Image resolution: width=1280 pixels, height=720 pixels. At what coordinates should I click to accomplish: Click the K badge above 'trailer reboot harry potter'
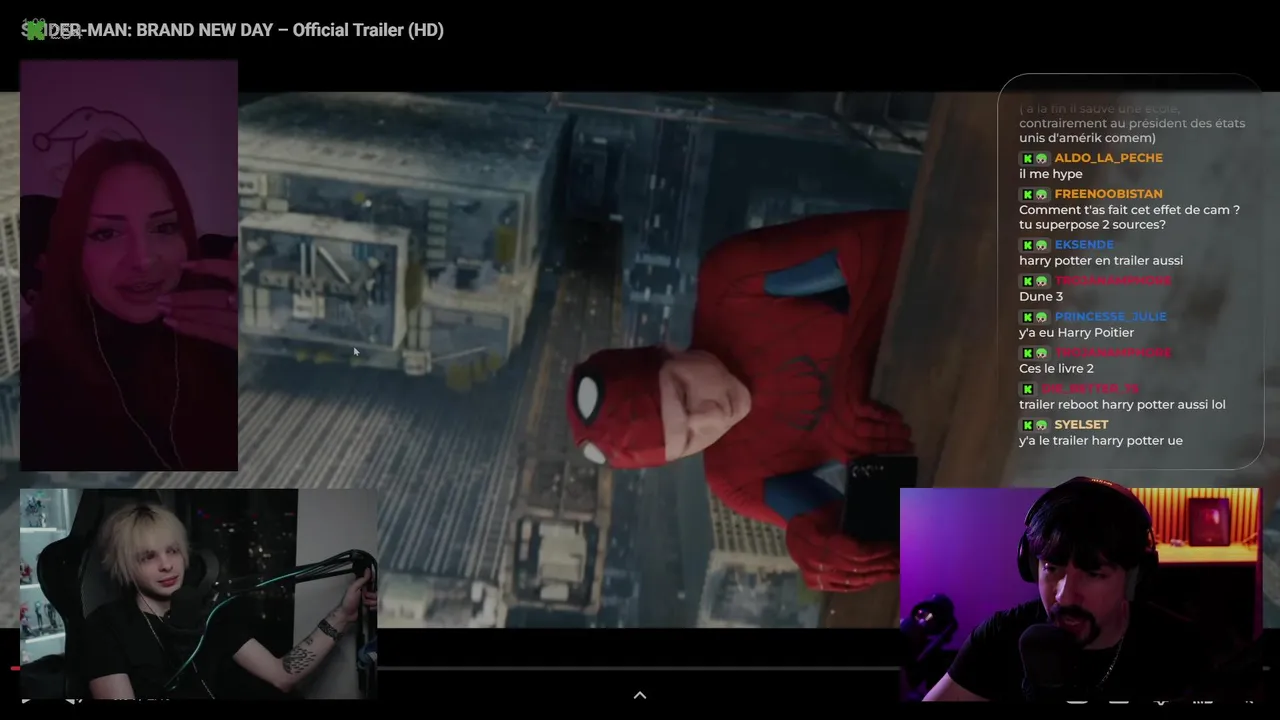tap(1026, 389)
